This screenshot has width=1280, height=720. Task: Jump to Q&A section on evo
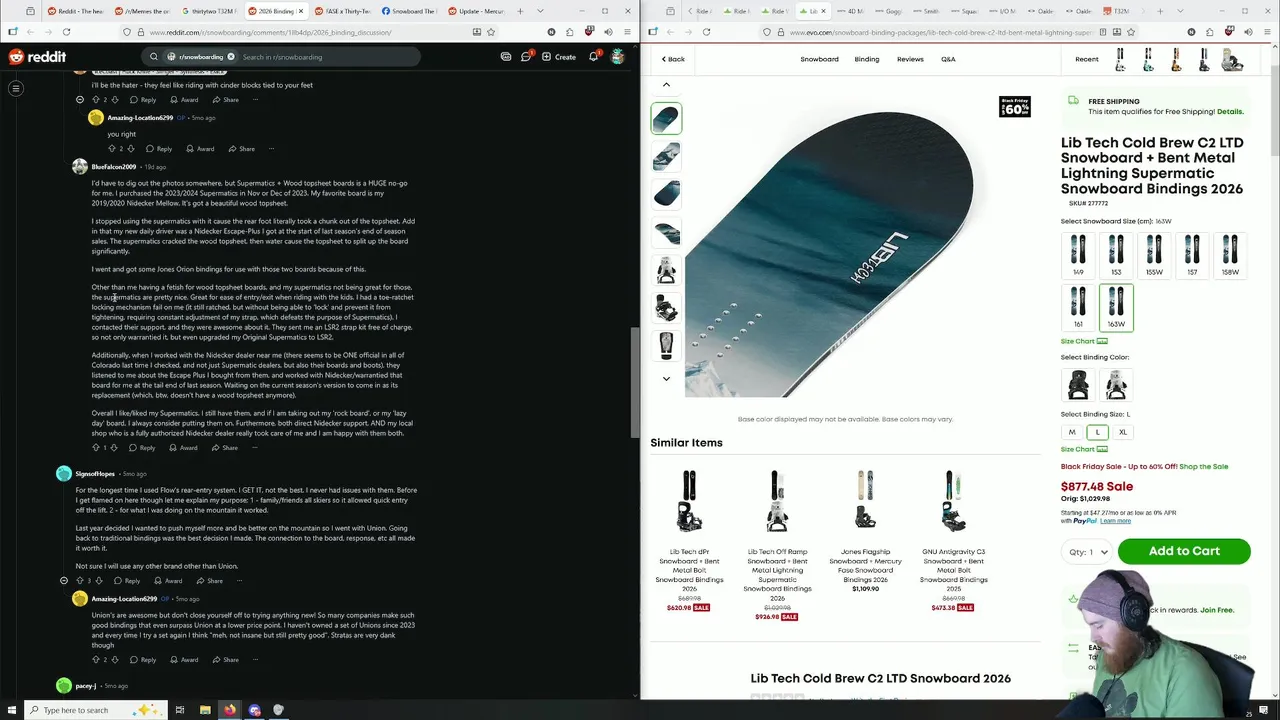(948, 59)
